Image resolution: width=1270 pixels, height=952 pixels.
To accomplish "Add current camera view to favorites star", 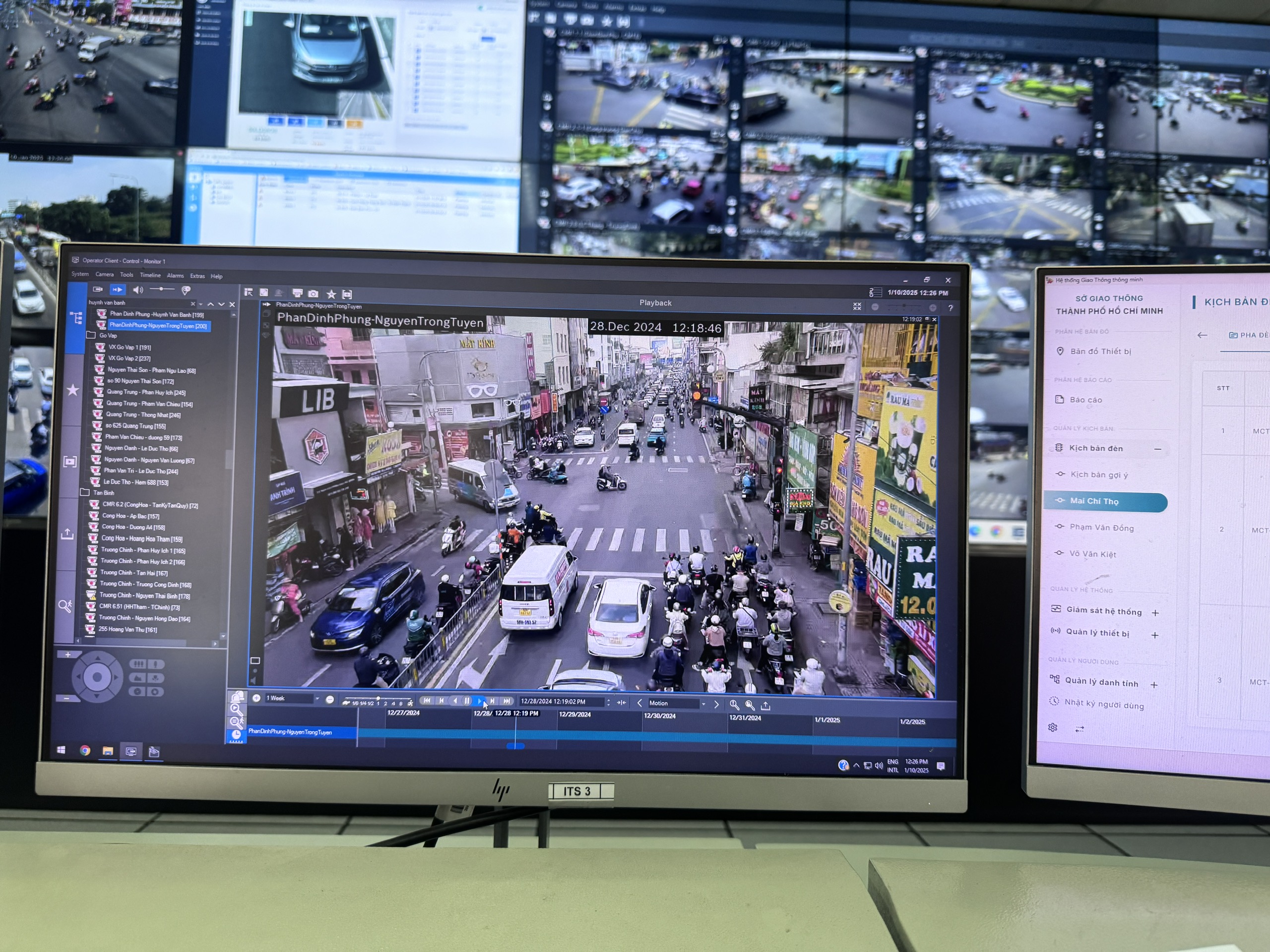I will click(332, 295).
